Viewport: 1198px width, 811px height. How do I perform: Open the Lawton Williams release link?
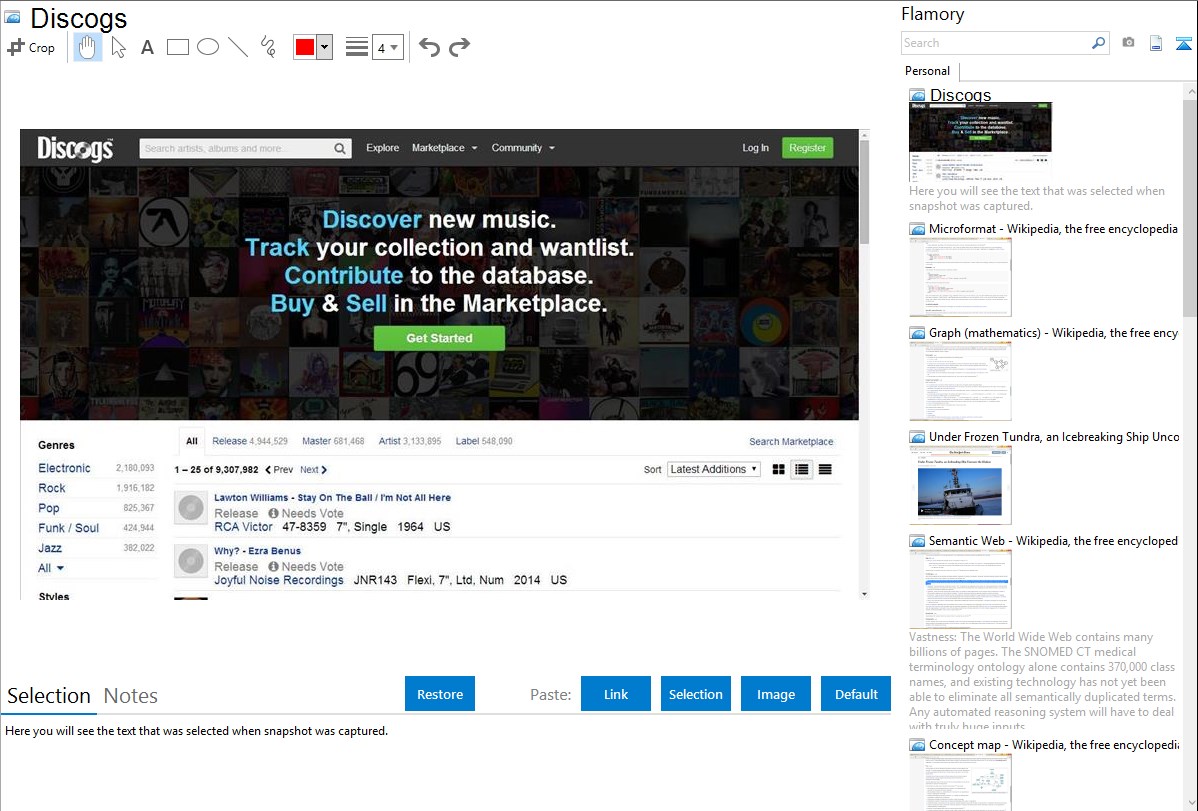332,498
